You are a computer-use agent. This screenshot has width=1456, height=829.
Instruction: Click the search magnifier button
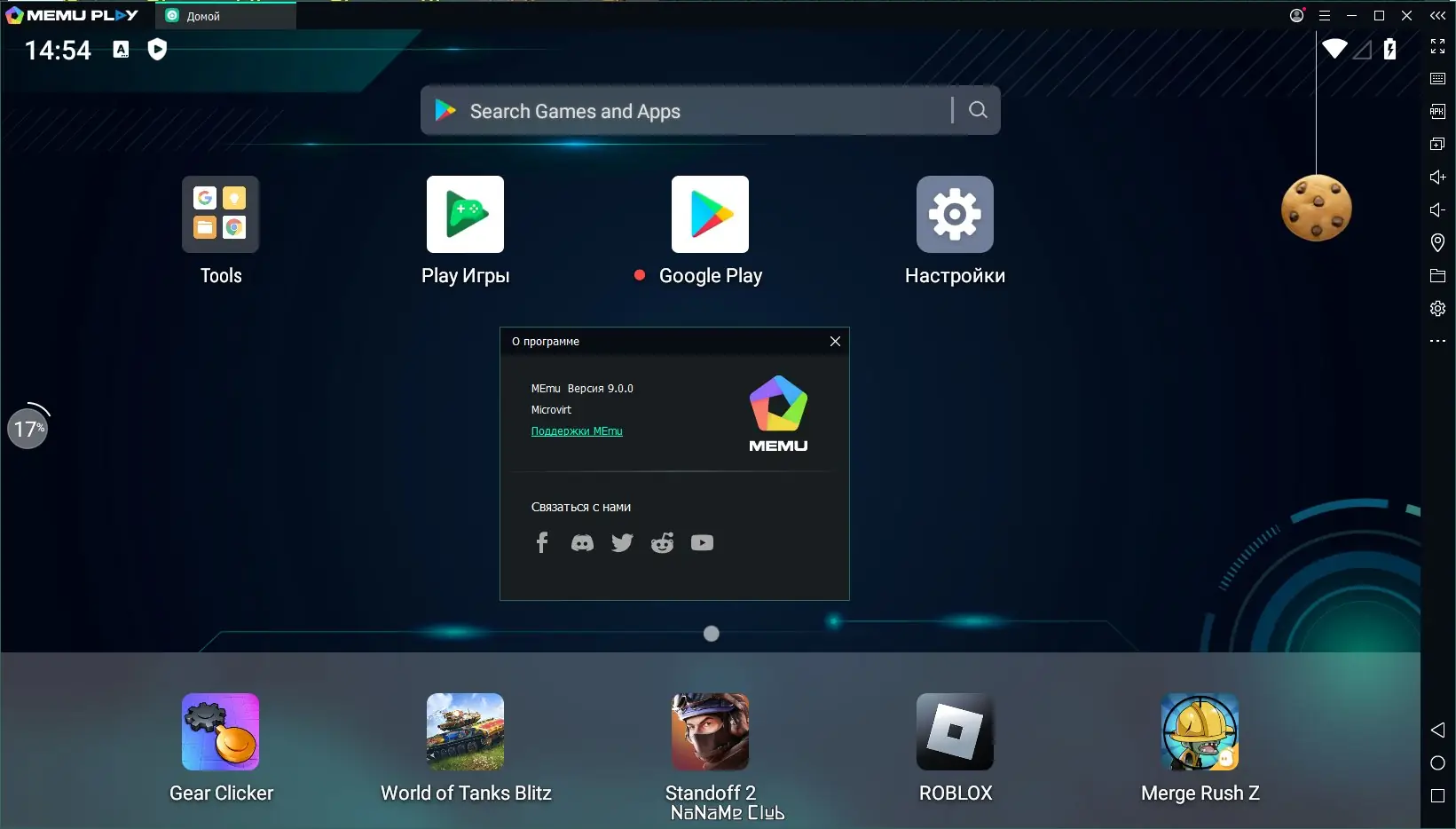(x=978, y=110)
